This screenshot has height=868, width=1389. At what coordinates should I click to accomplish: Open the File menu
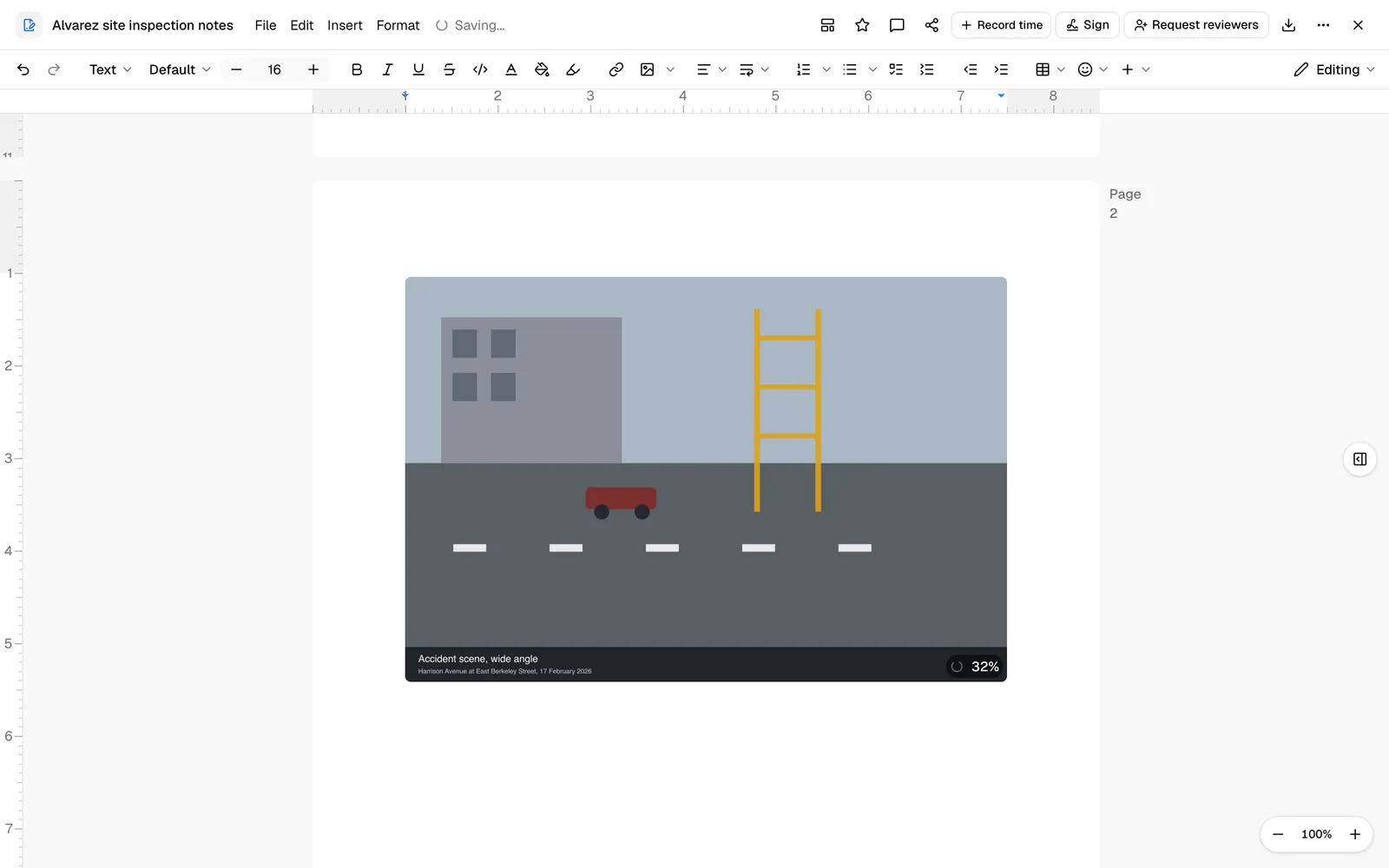(x=266, y=25)
